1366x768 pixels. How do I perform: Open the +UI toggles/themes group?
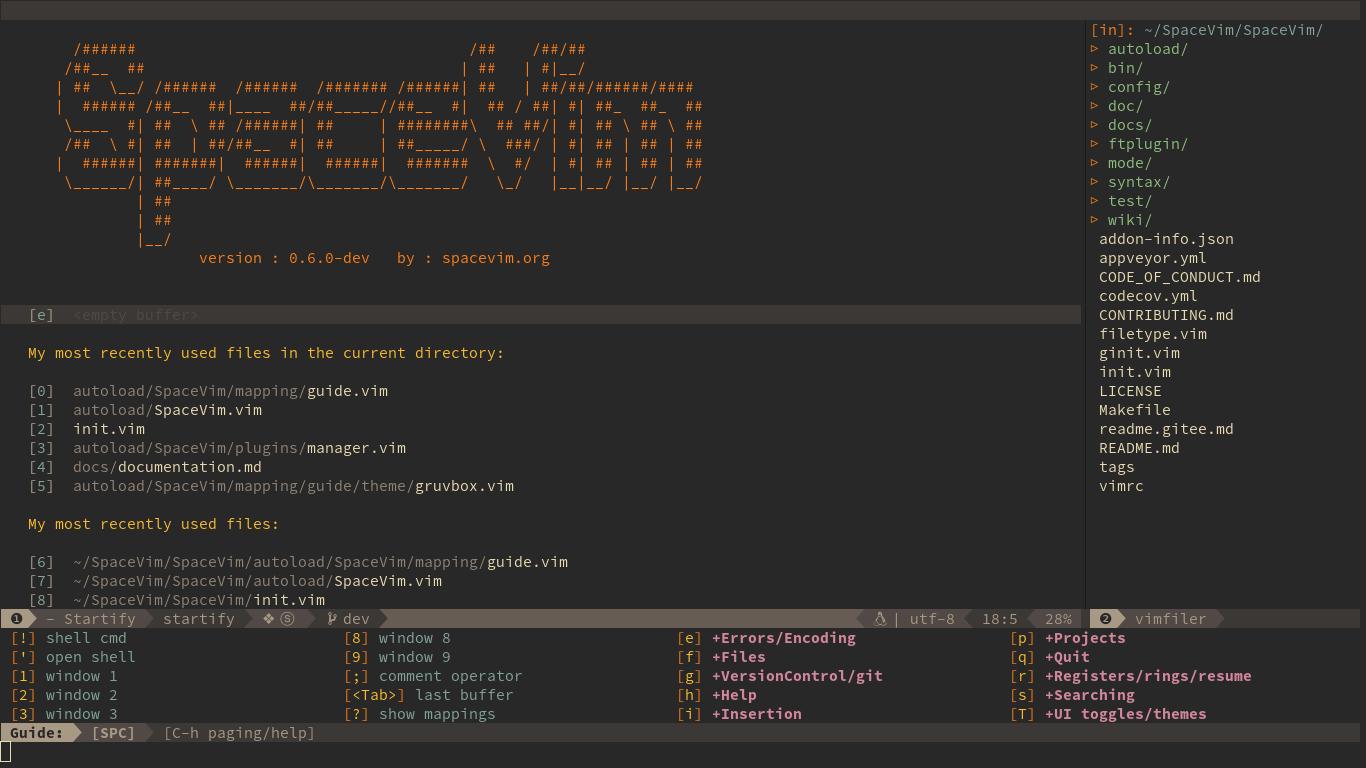(1108, 714)
